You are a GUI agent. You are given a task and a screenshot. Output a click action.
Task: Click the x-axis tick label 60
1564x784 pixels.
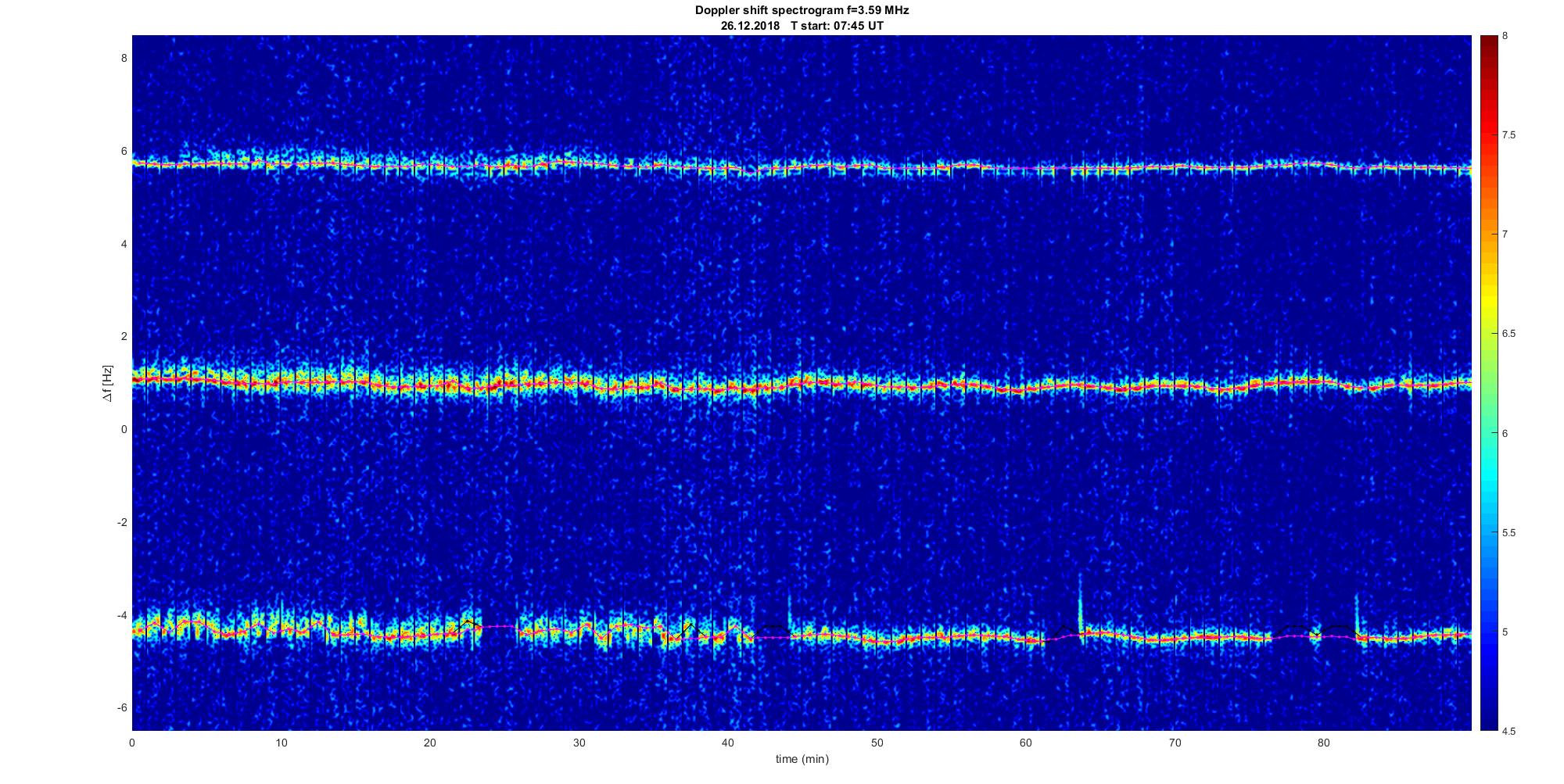tap(1026, 743)
